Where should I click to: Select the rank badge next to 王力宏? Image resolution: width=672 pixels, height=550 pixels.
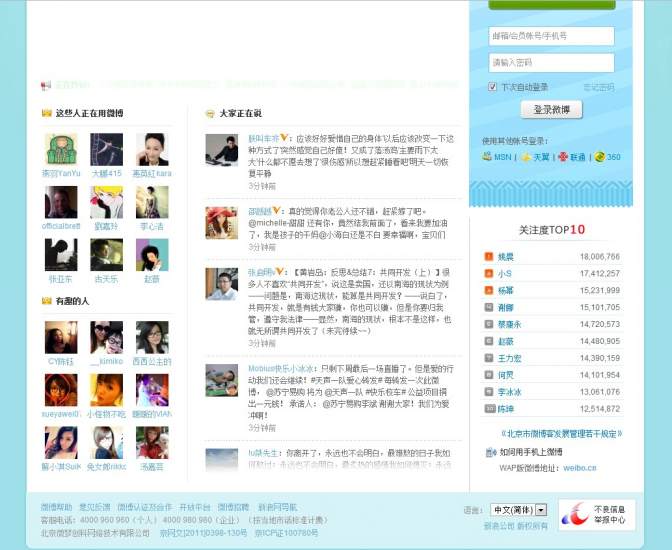click(489, 358)
